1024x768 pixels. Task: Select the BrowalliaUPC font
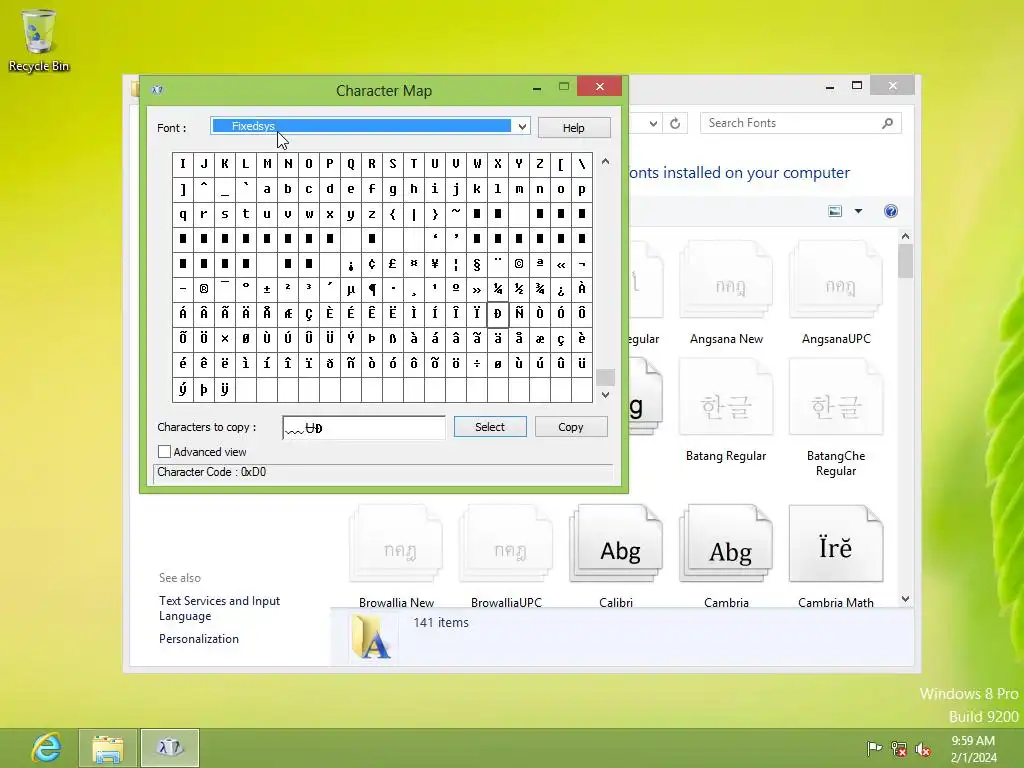pyautogui.click(x=506, y=556)
